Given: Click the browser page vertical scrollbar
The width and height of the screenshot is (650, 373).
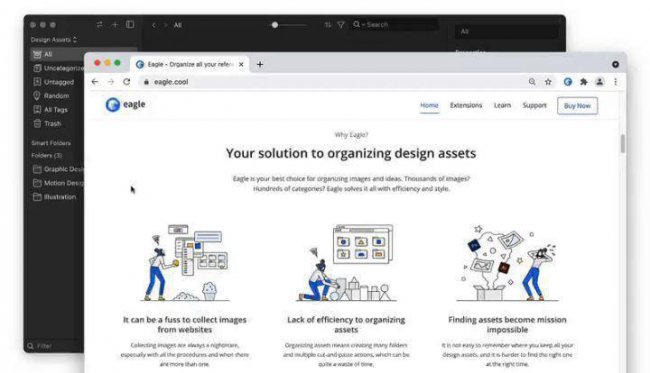Looking at the screenshot, I should (623, 143).
